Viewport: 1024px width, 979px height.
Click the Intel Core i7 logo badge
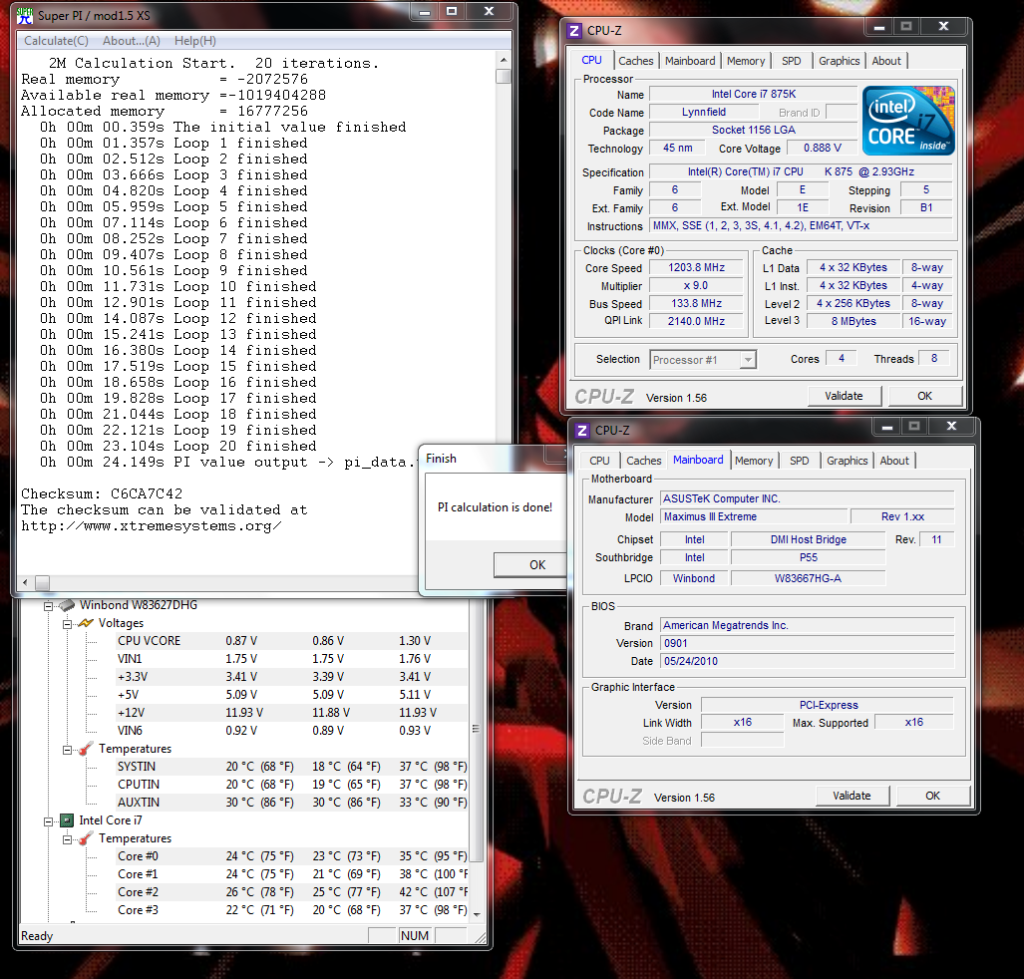click(x=908, y=120)
